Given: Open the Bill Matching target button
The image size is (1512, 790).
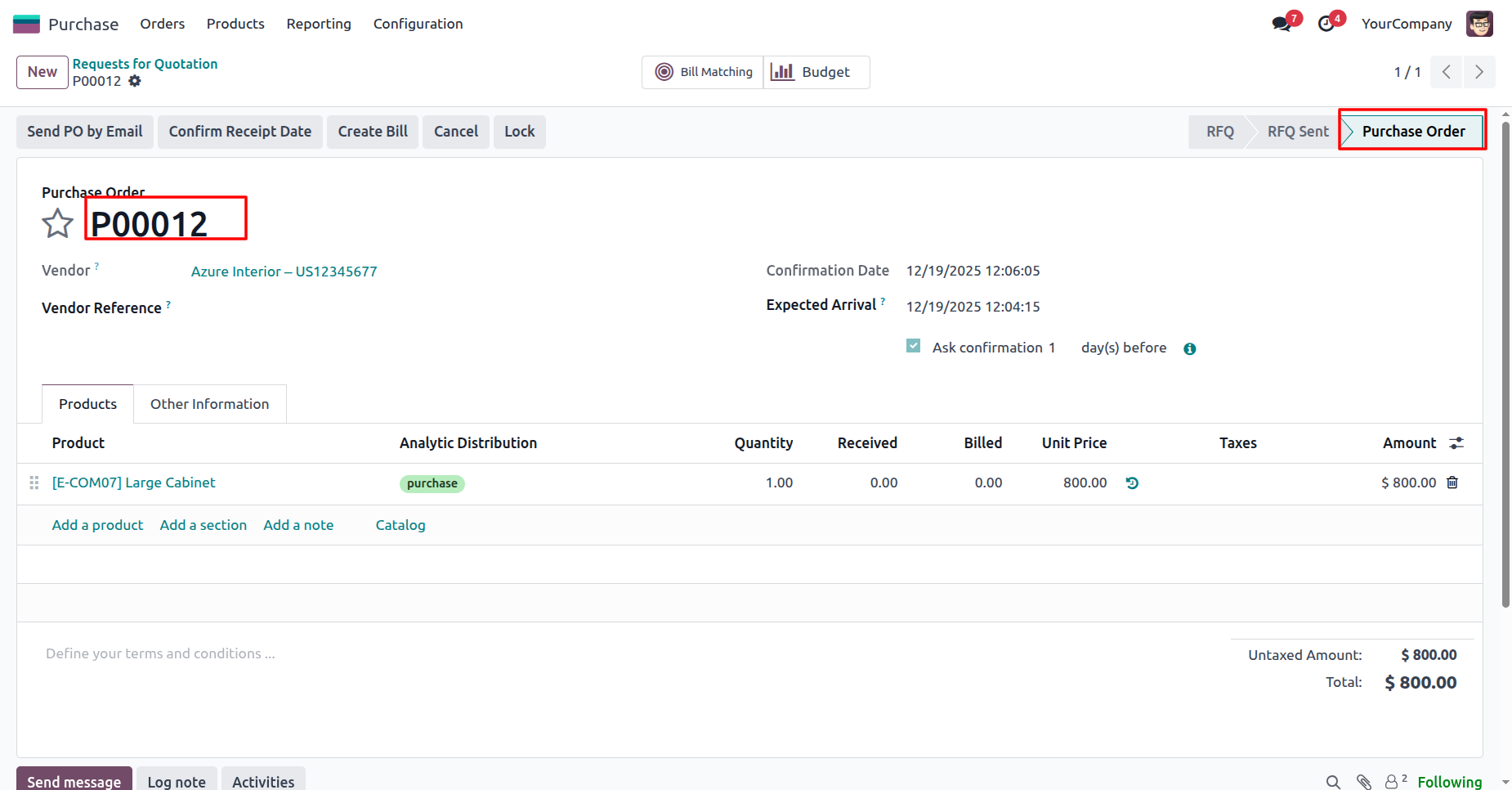Looking at the screenshot, I should click(704, 72).
